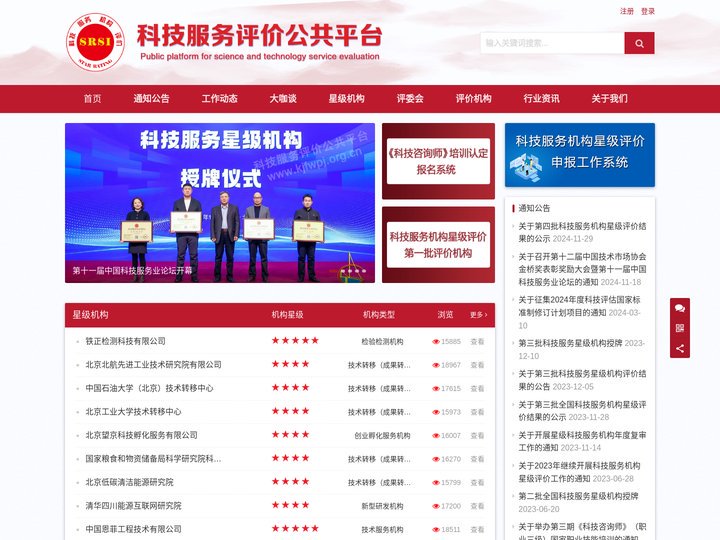Click the eye icon for 铁正检测科技有限公司
720x540 pixels.
436,342
